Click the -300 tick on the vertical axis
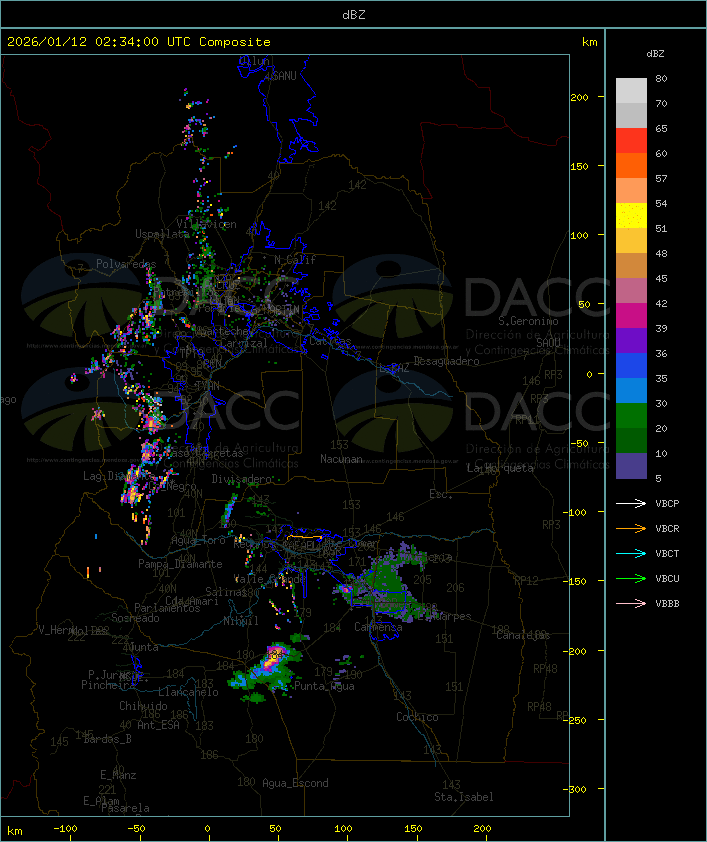The width and height of the screenshot is (707, 842). click(577, 789)
